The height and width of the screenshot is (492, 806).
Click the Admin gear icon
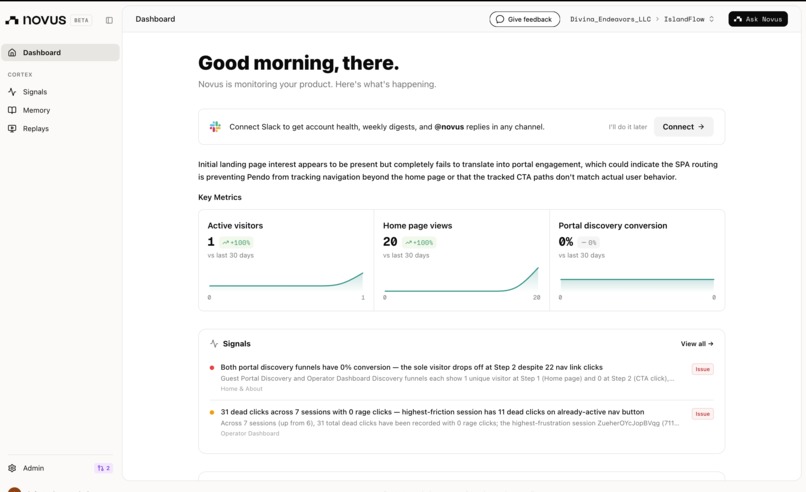12,468
